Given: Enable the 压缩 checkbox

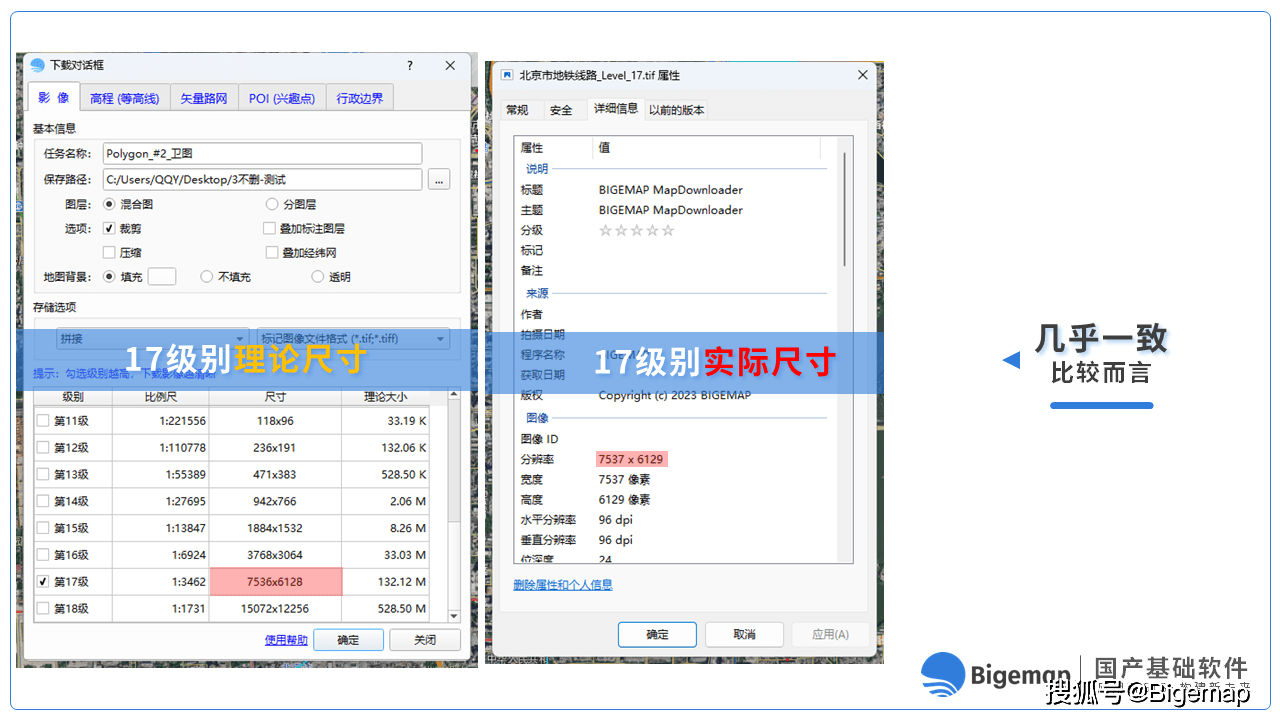Looking at the screenshot, I should (x=110, y=253).
